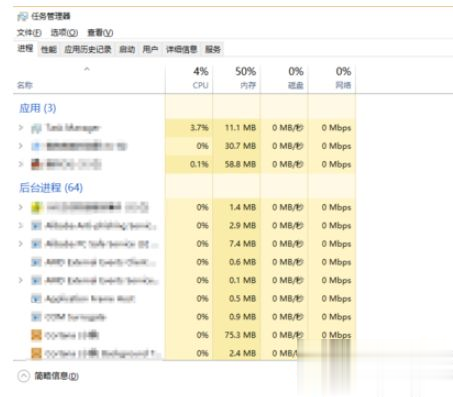The height and width of the screenshot is (397, 453).
Task: Switch to the 应用历史记录 tab
Action: point(88,49)
